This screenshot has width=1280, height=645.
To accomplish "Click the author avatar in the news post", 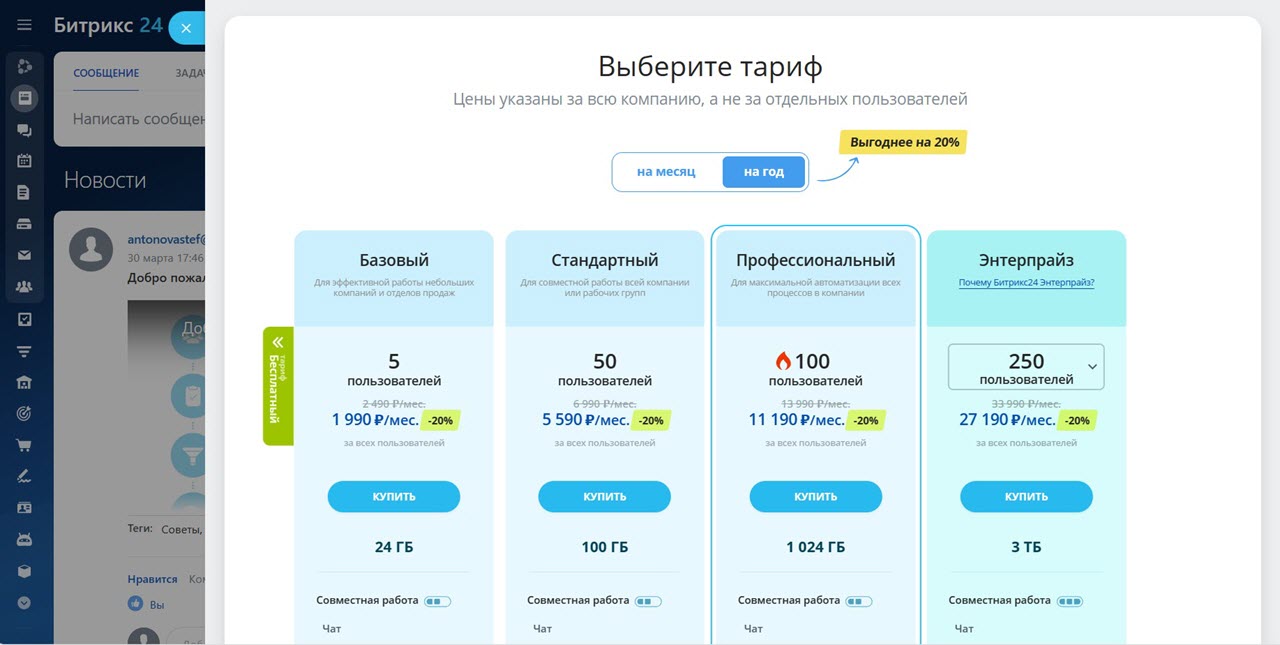I will (x=91, y=249).
